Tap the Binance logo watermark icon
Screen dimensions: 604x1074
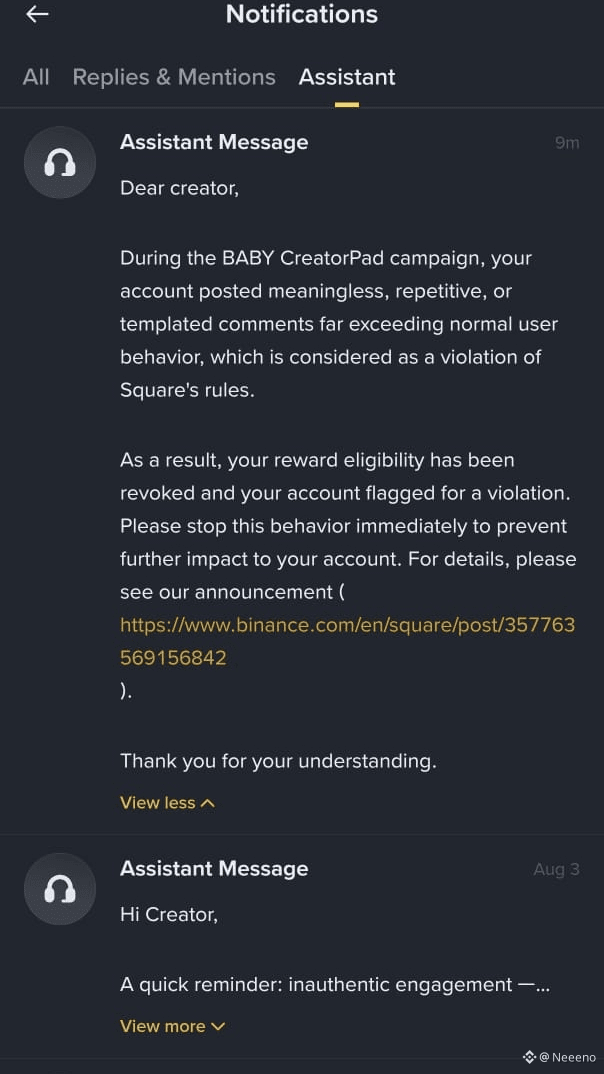529,1057
